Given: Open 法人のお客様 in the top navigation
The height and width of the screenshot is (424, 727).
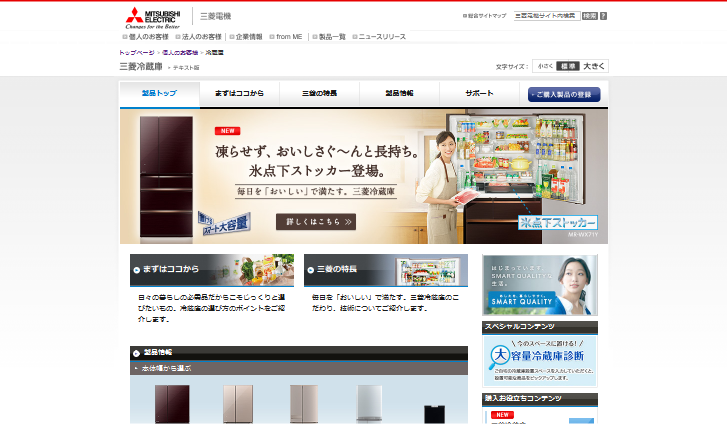Looking at the screenshot, I should point(198,37).
